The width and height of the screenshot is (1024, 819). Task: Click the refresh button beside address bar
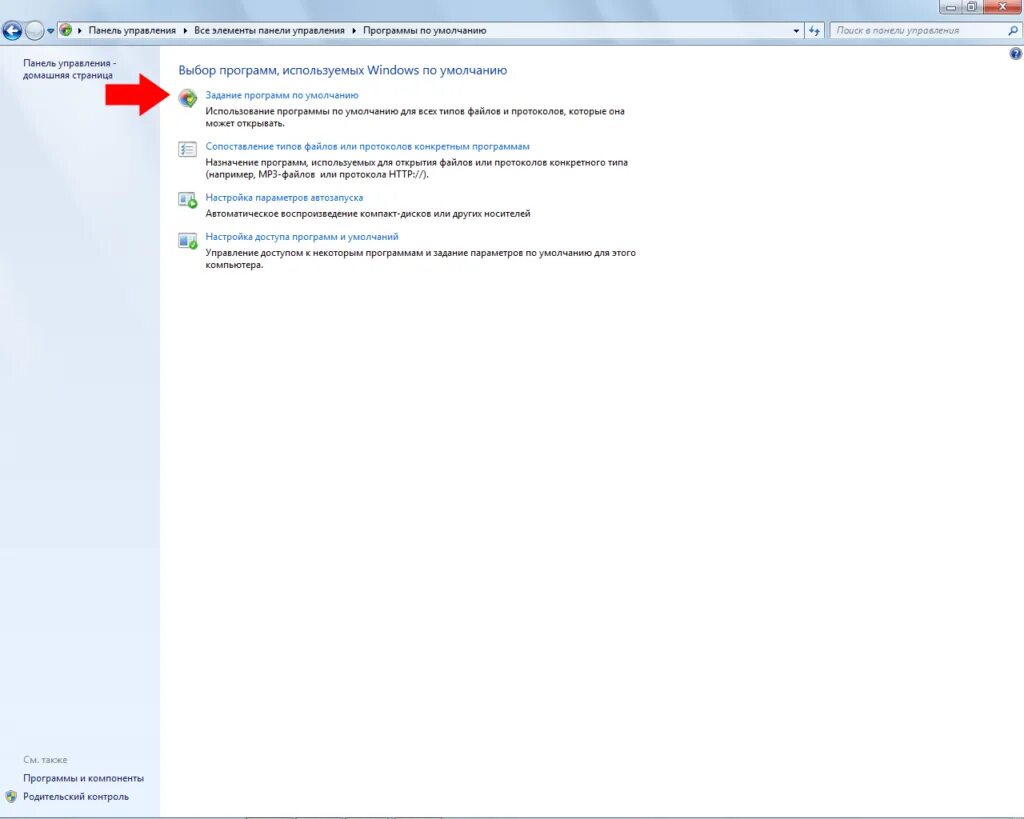pos(814,31)
